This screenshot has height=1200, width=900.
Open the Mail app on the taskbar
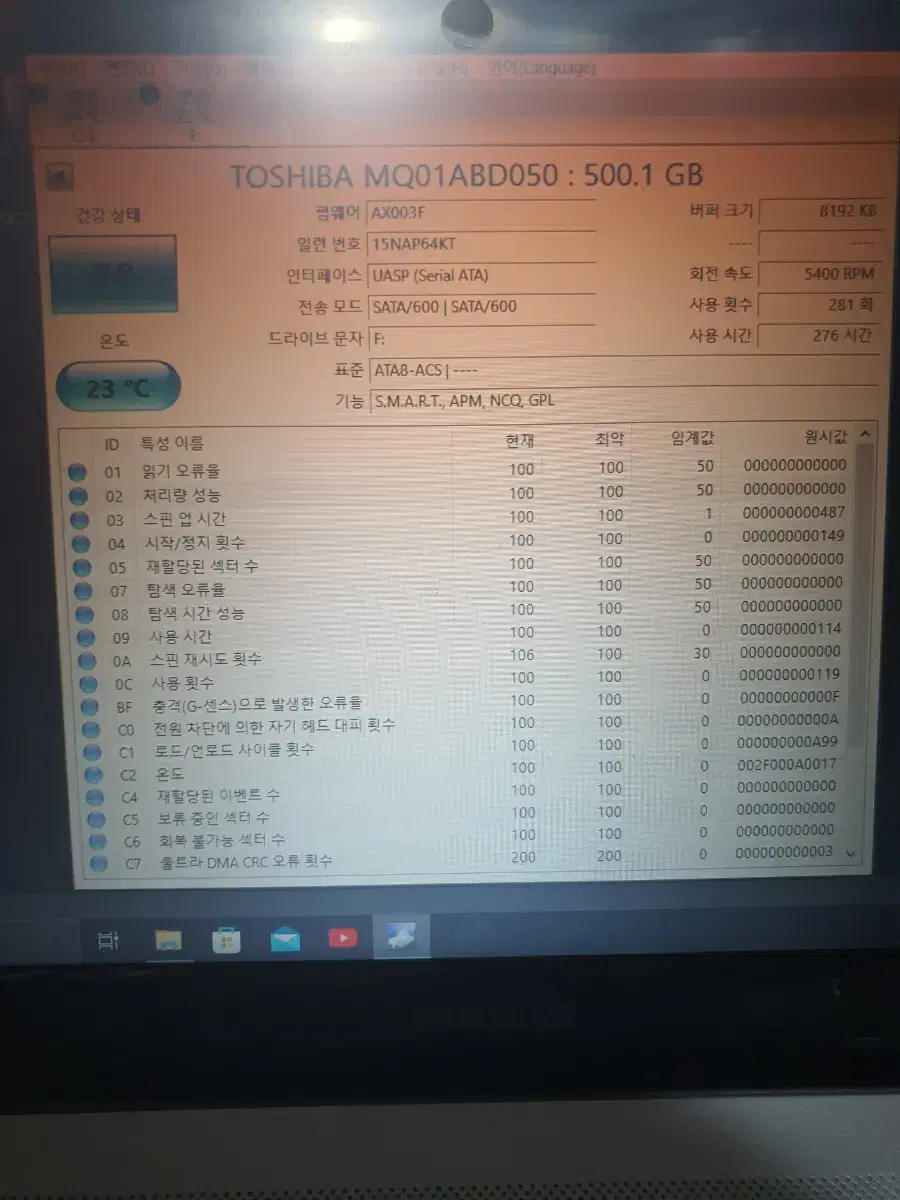pos(285,940)
